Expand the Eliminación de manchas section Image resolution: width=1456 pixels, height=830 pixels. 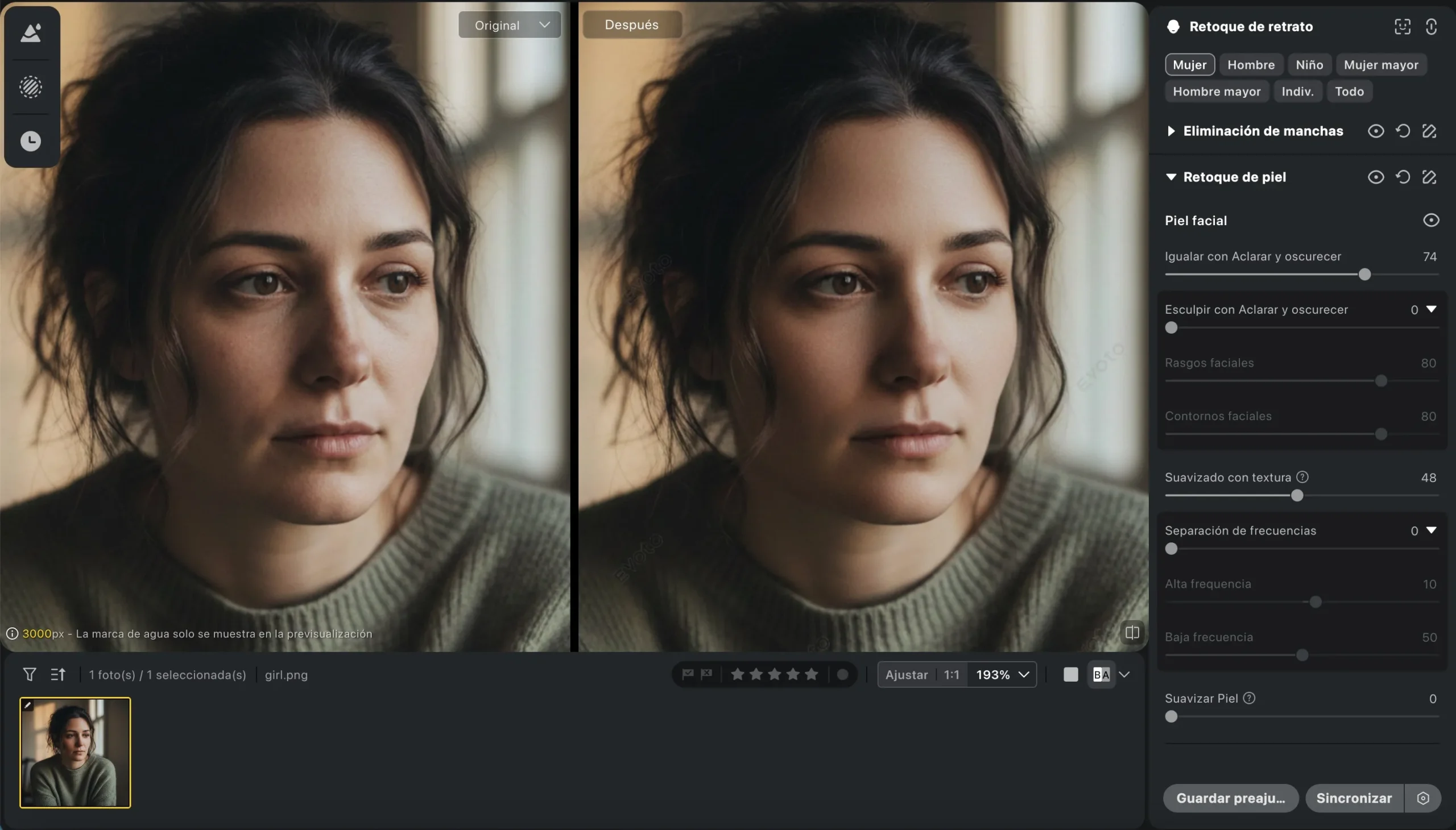1171,131
